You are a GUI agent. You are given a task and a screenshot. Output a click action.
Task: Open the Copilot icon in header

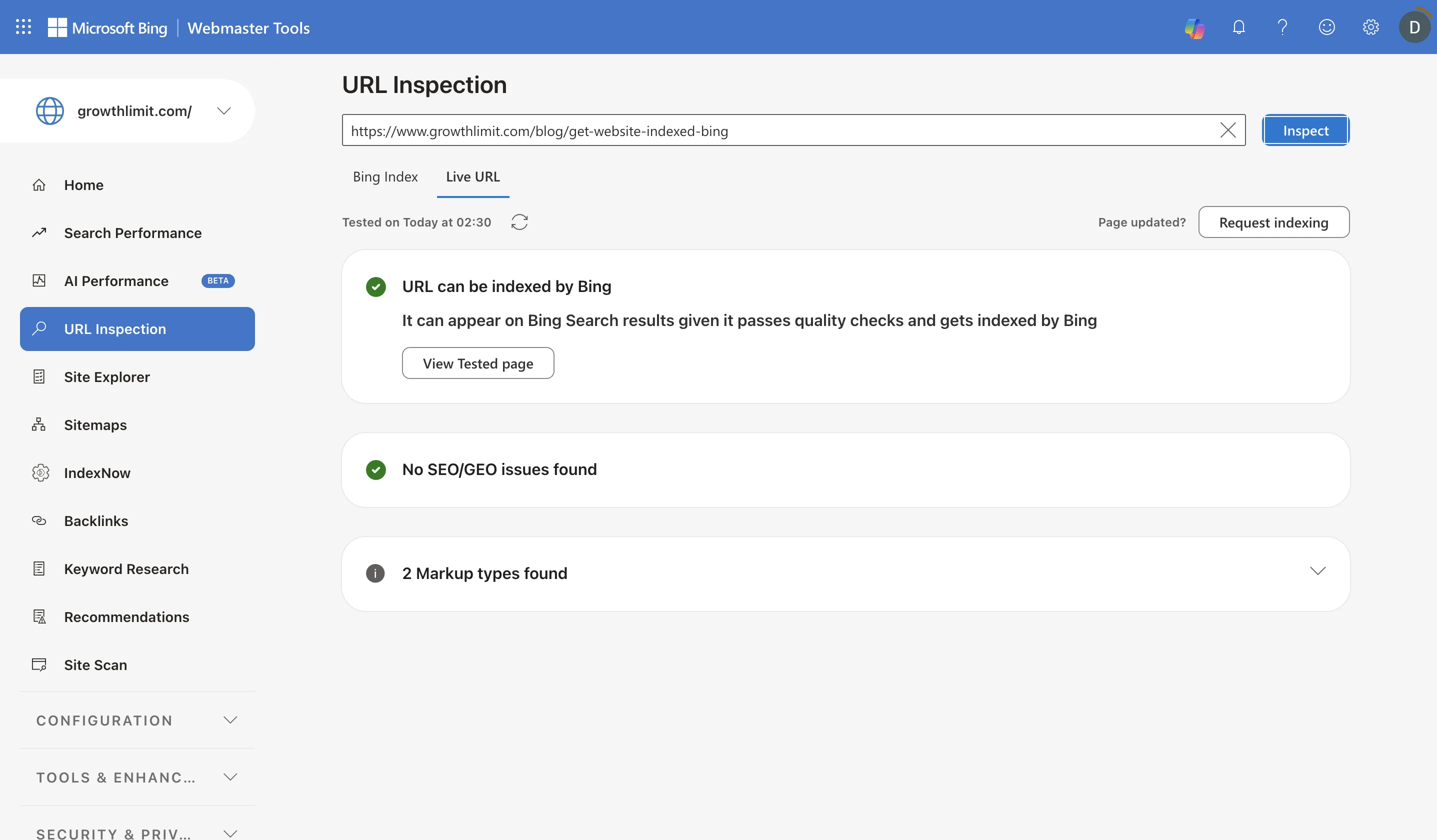pos(1194,27)
